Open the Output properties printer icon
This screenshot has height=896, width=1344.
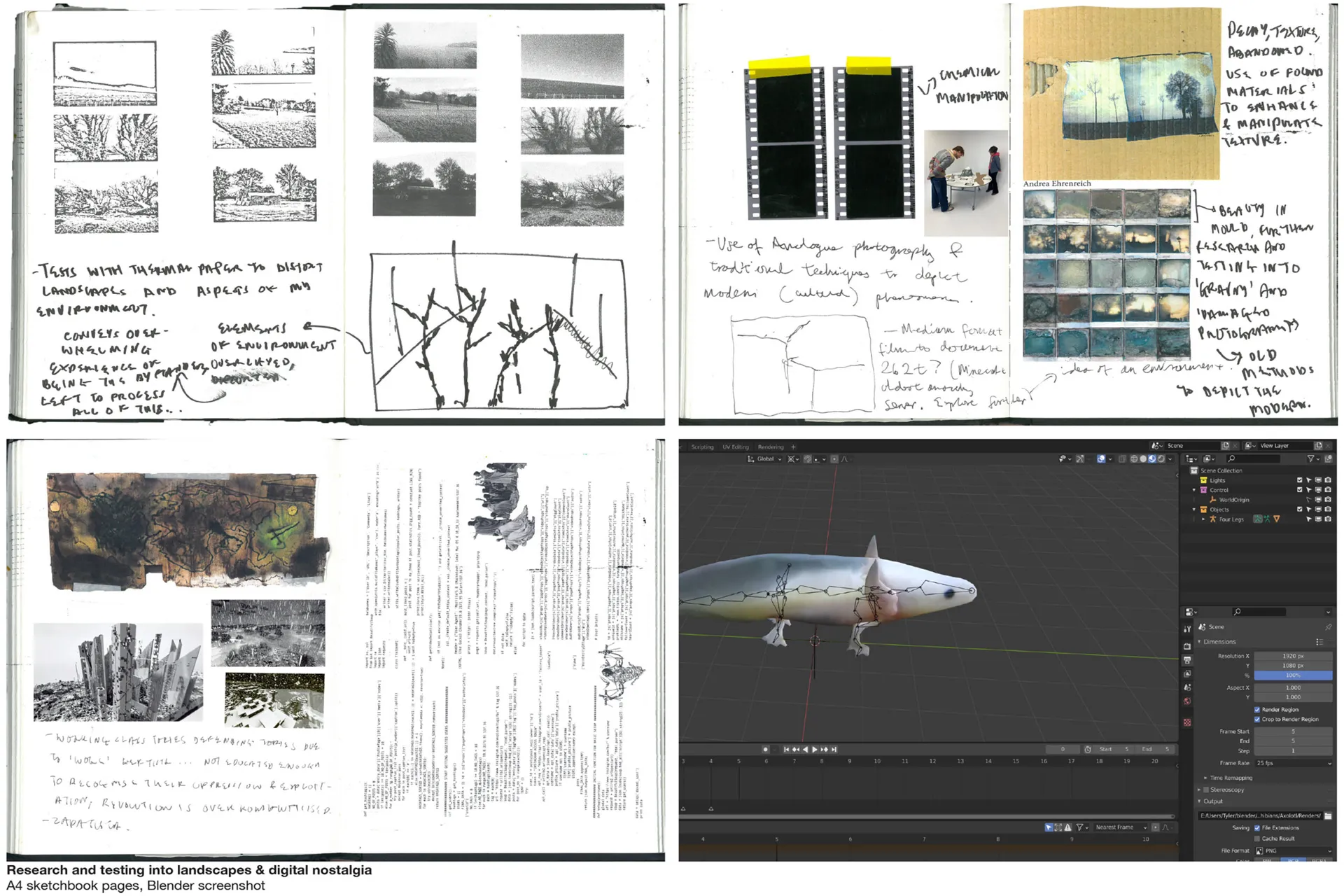coord(1187,661)
